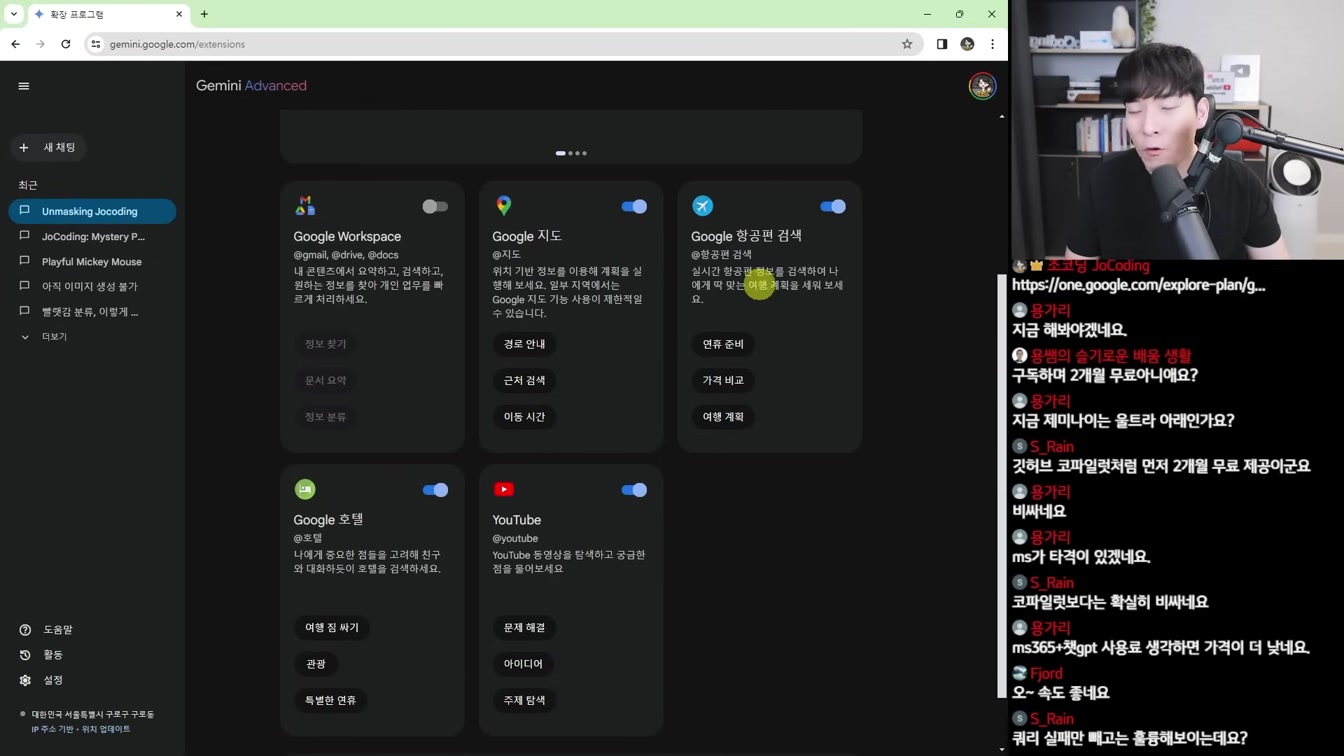The width and height of the screenshot is (1344, 756).
Task: Open a new browser tab with plus
Action: coord(204,14)
